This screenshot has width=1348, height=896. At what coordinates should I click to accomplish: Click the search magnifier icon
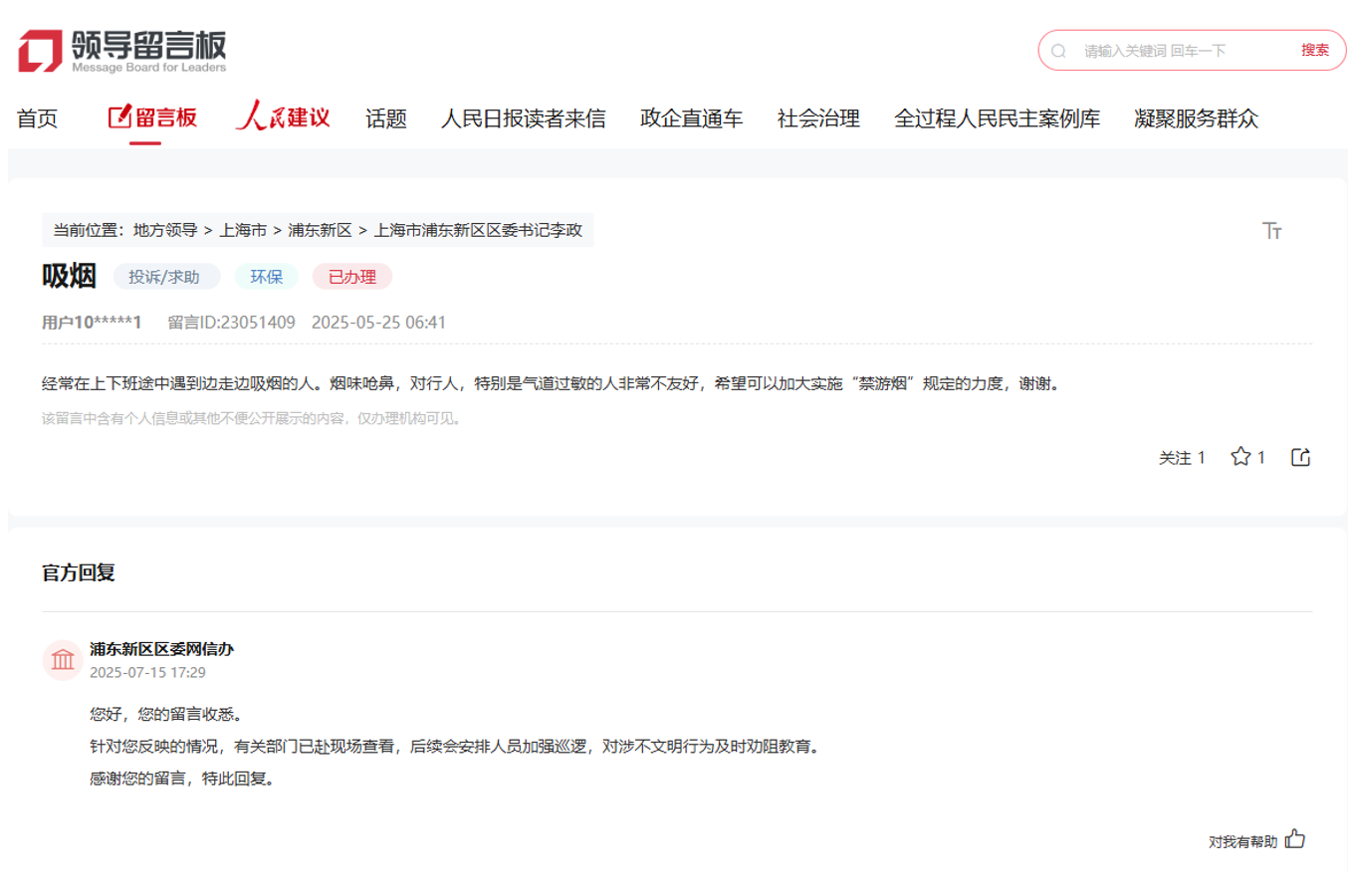coord(1058,51)
